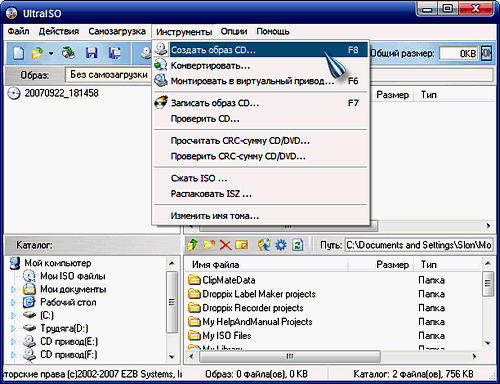Click the disc icon next to Создать образ CD

(161, 50)
